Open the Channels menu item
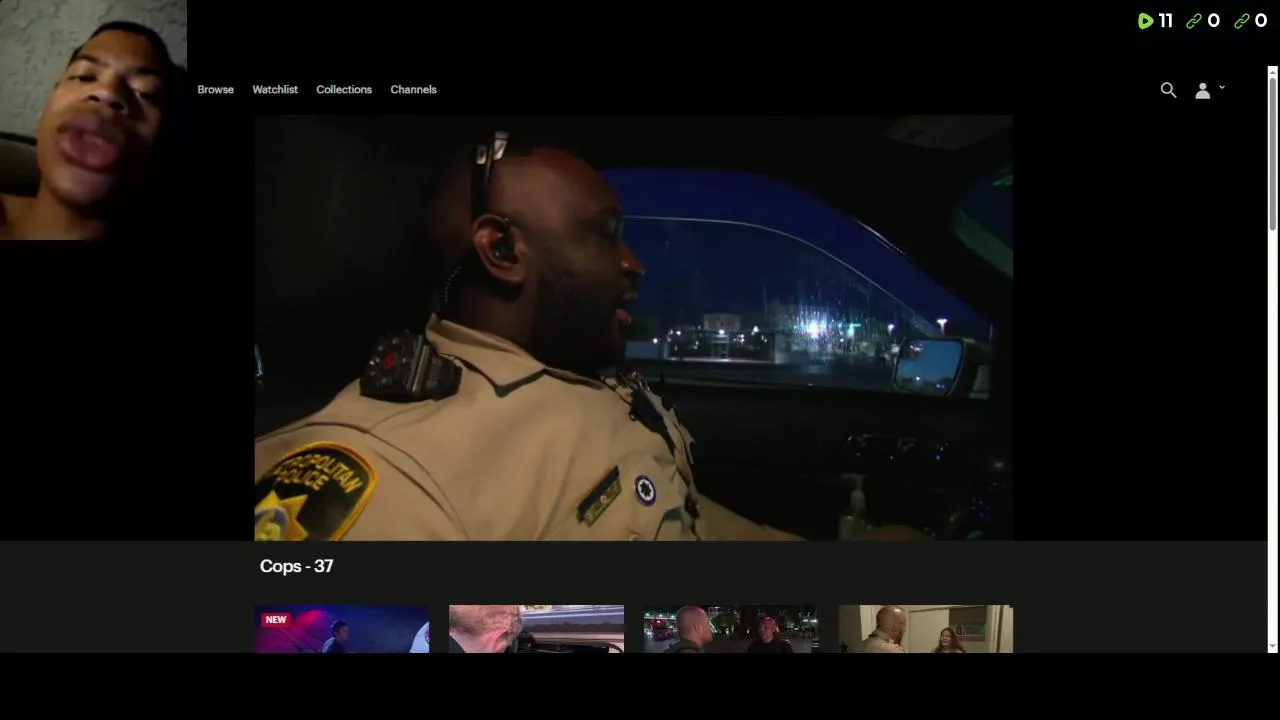This screenshot has width=1280, height=720. coord(413,90)
